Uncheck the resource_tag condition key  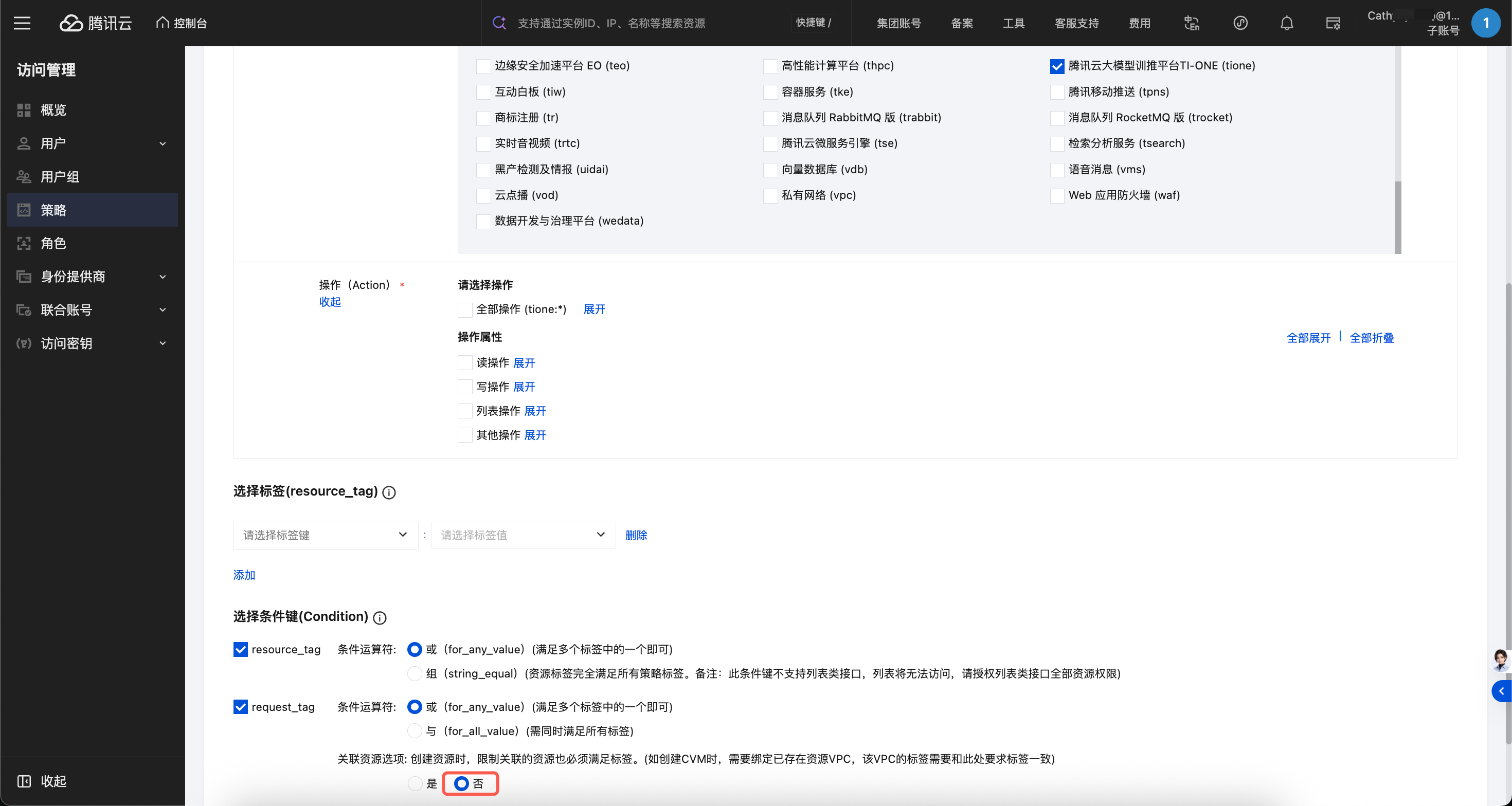click(x=241, y=650)
